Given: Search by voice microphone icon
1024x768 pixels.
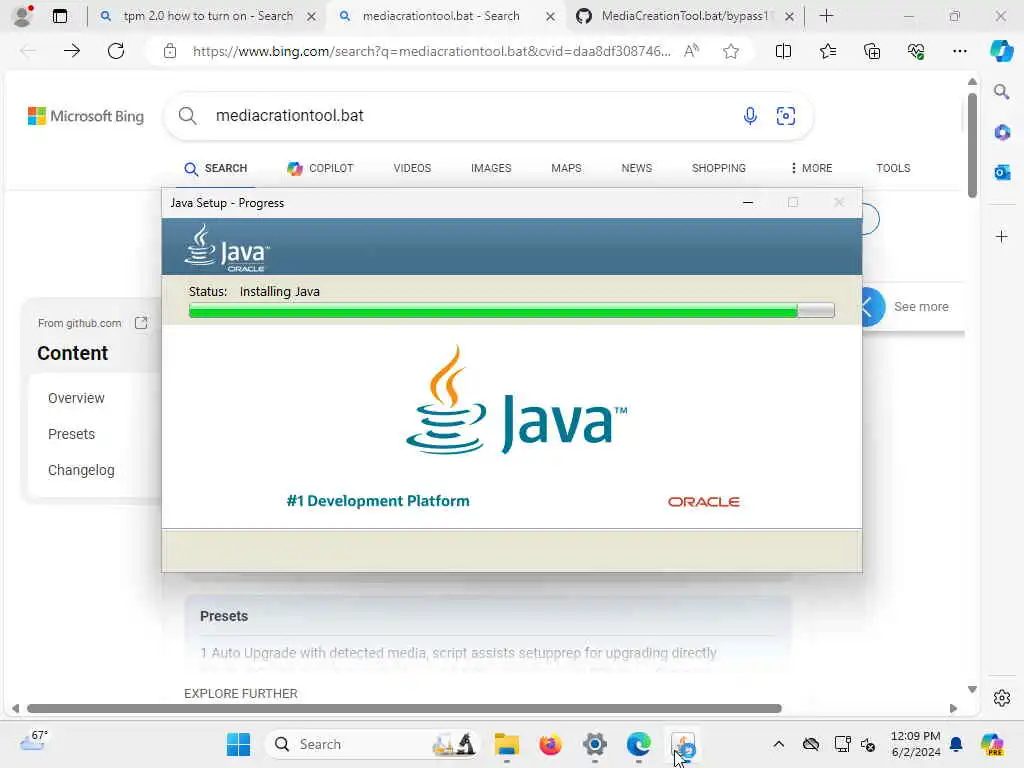Looking at the screenshot, I should tap(750, 116).
